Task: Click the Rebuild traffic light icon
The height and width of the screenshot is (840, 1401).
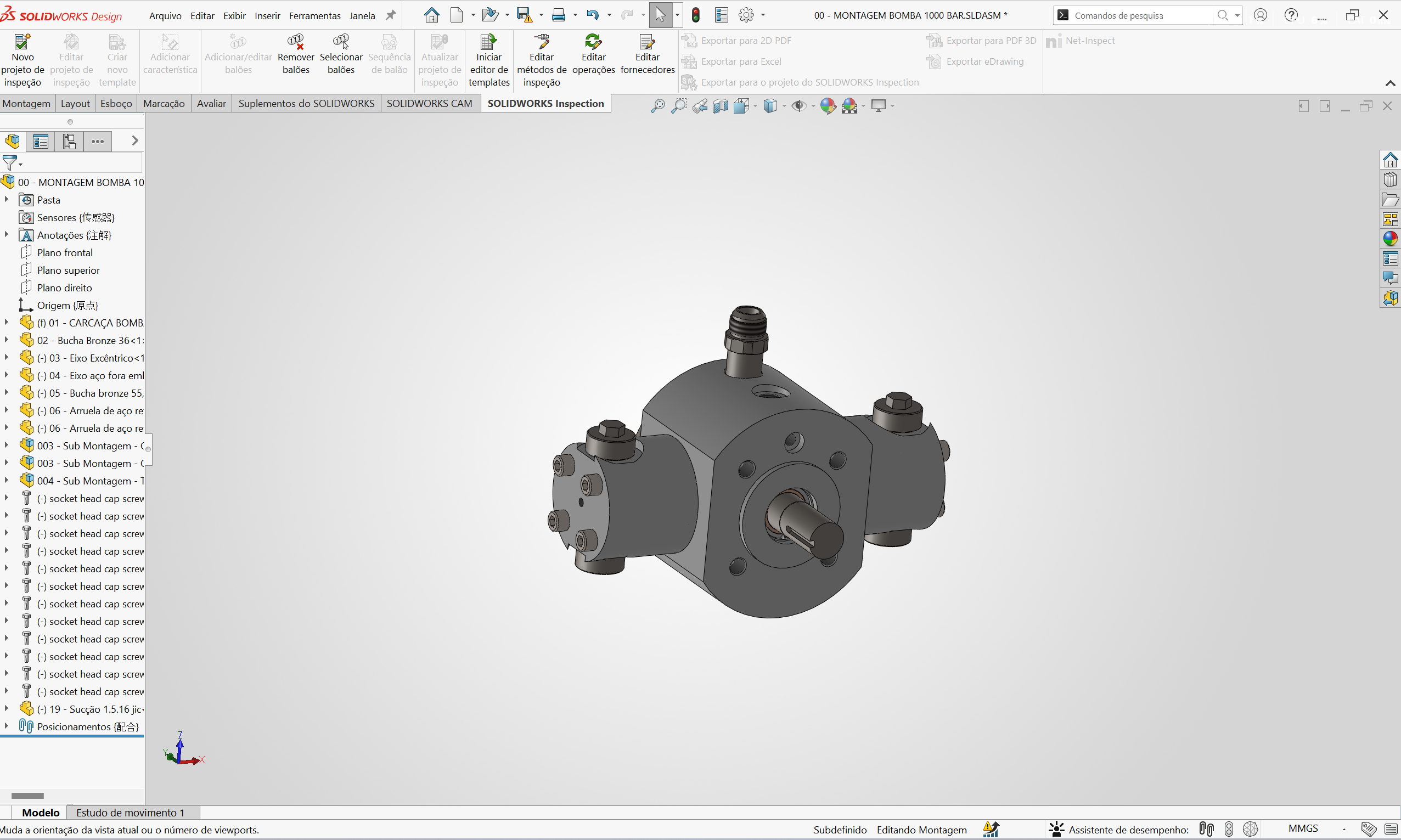Action: (x=696, y=15)
